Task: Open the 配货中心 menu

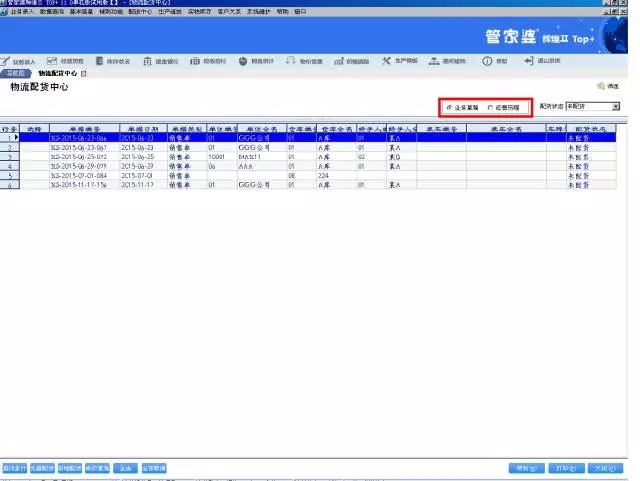Action: 140,11
